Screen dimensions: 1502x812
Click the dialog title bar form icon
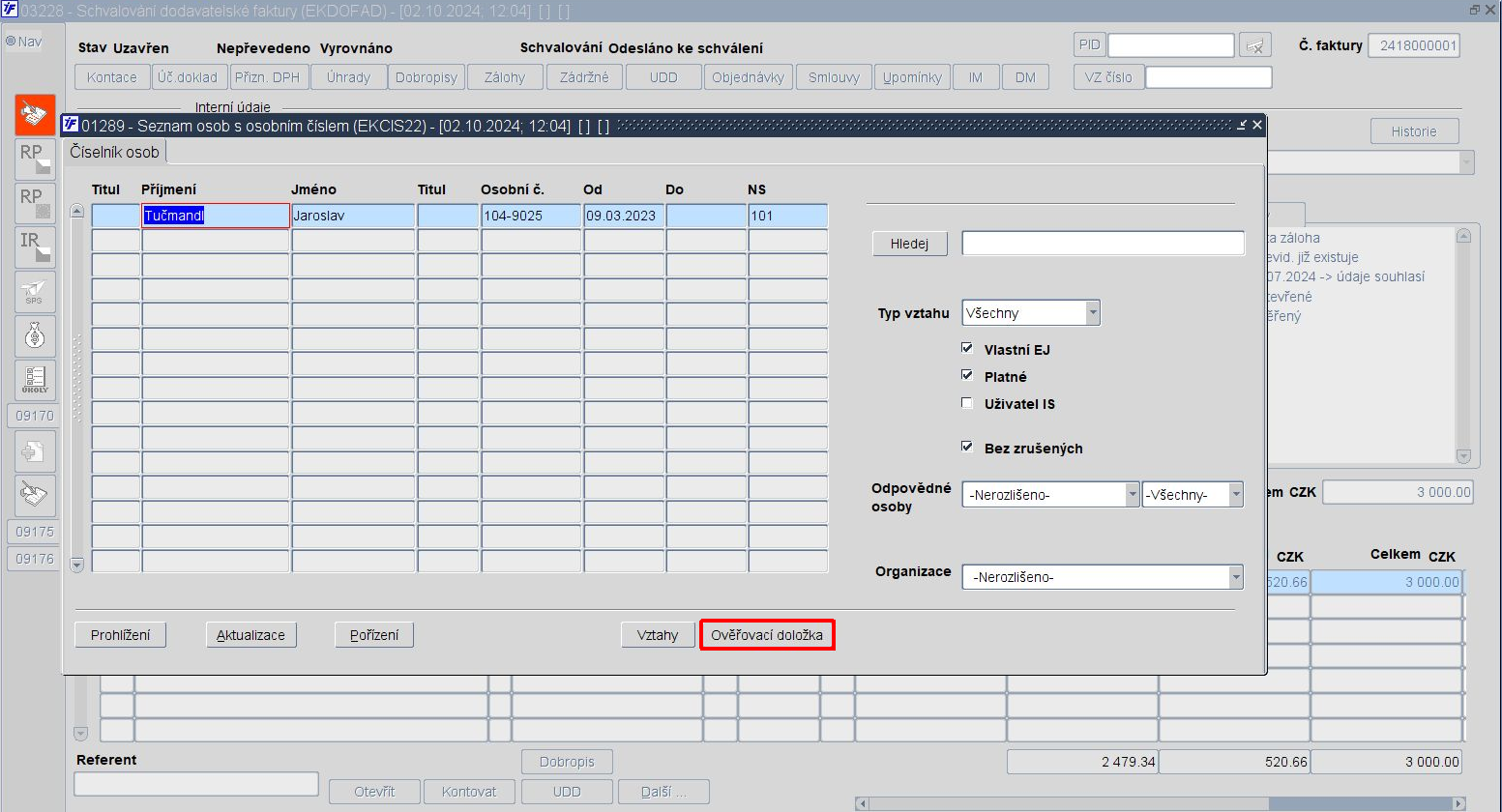70,125
